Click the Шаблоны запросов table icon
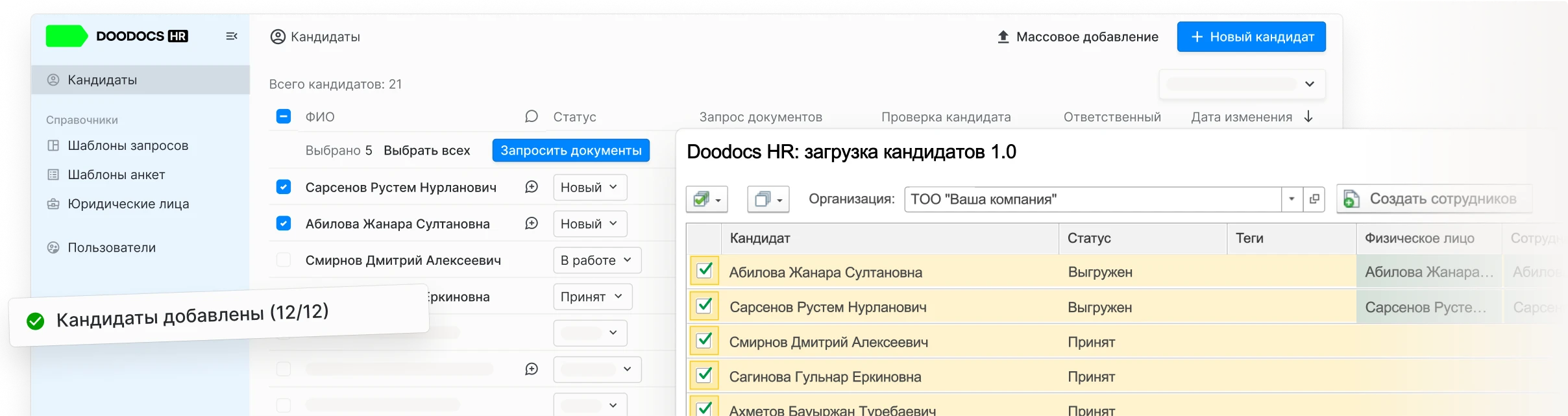This screenshot has height=416, width=1568. click(53, 145)
